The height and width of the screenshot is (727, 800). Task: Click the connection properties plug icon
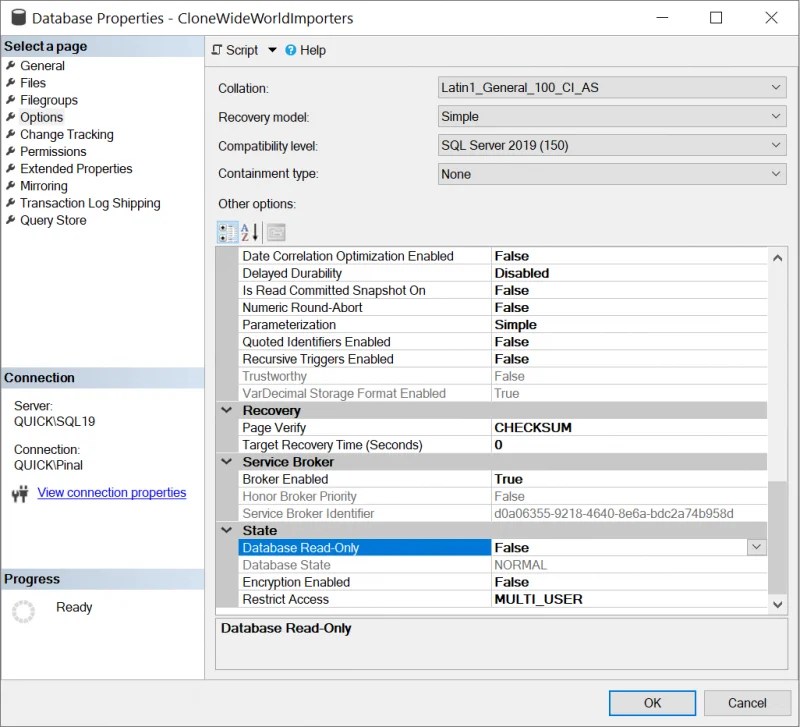(20, 493)
